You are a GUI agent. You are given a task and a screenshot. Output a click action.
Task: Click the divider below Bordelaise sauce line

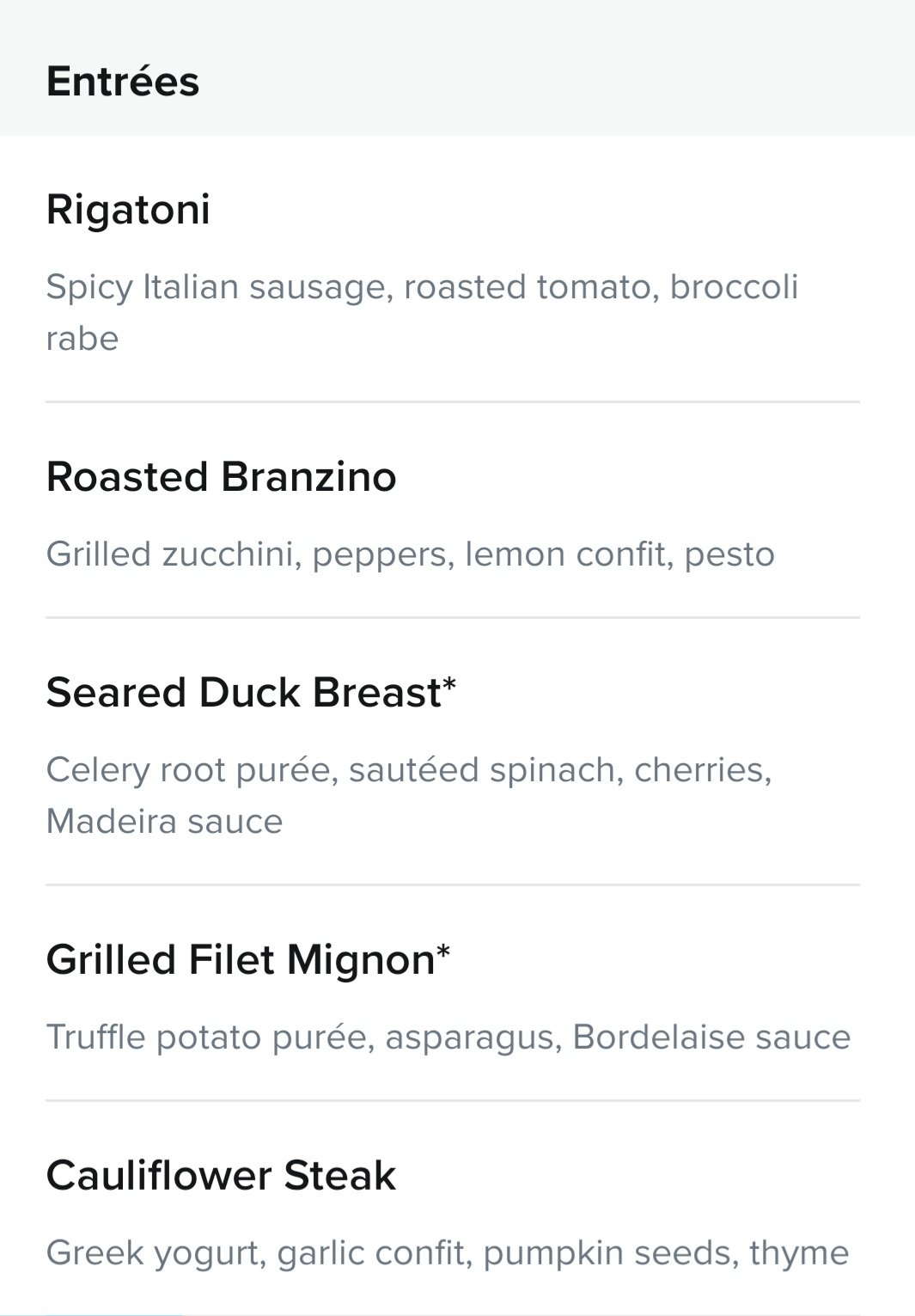tap(453, 1100)
